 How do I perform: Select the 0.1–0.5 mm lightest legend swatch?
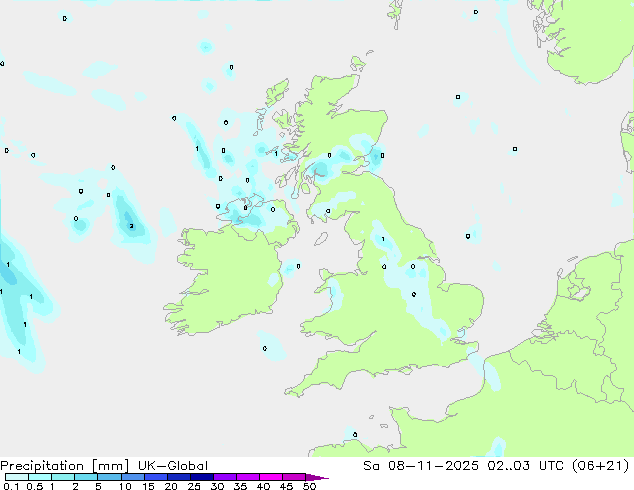(x=17, y=477)
